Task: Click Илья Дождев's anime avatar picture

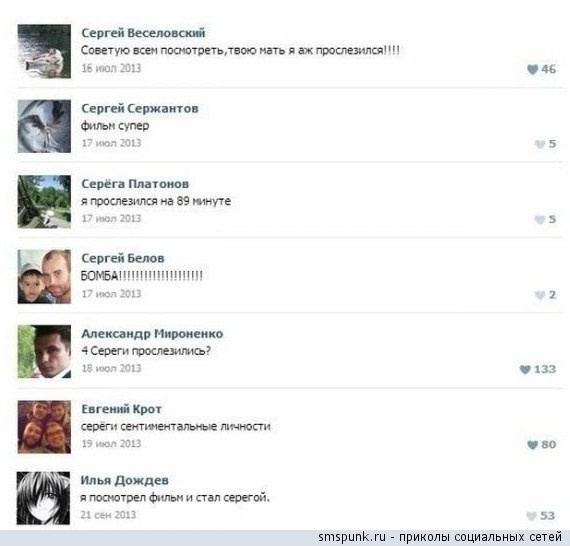Action: pyautogui.click(x=43, y=498)
